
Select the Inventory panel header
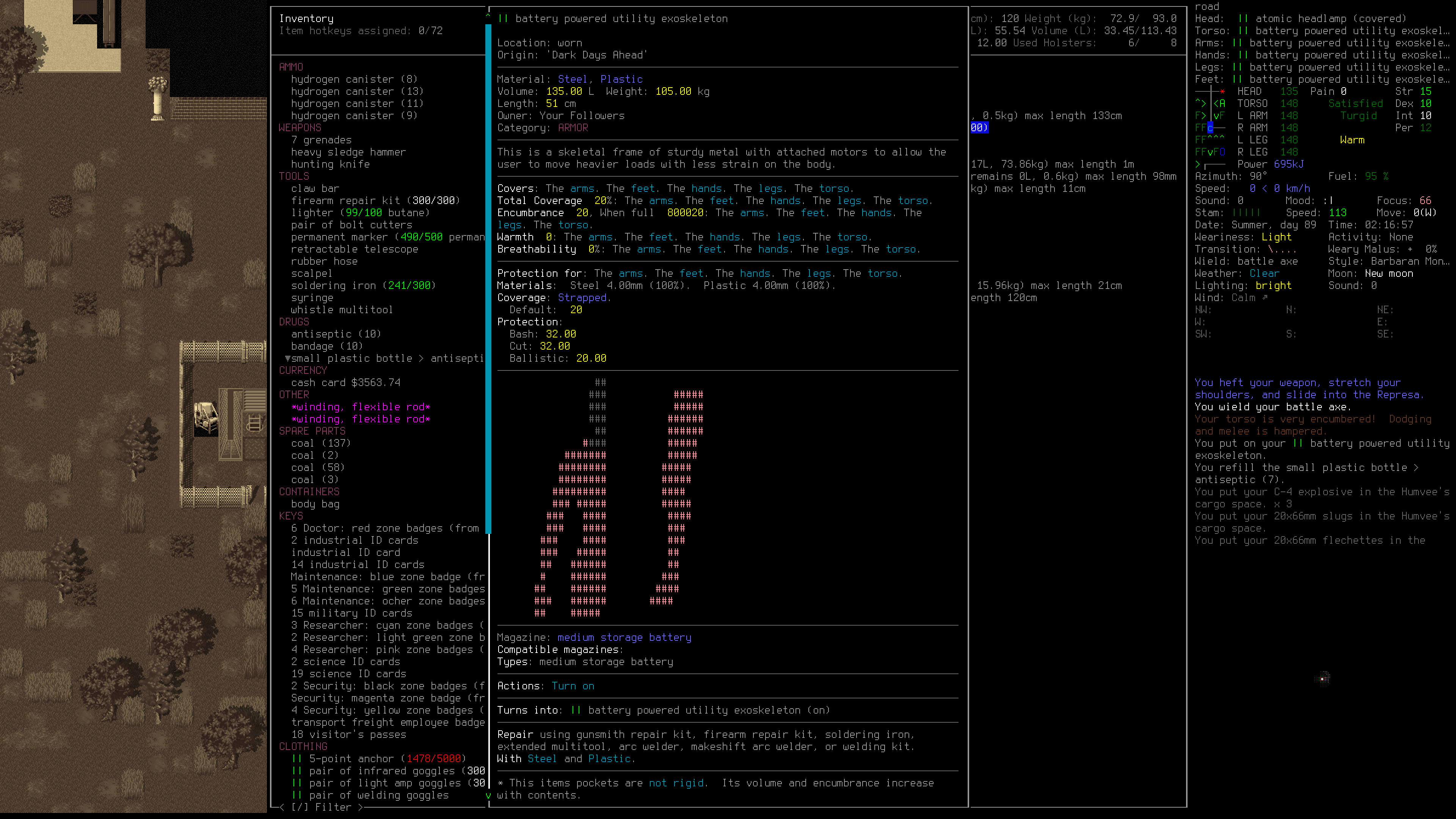(x=306, y=18)
